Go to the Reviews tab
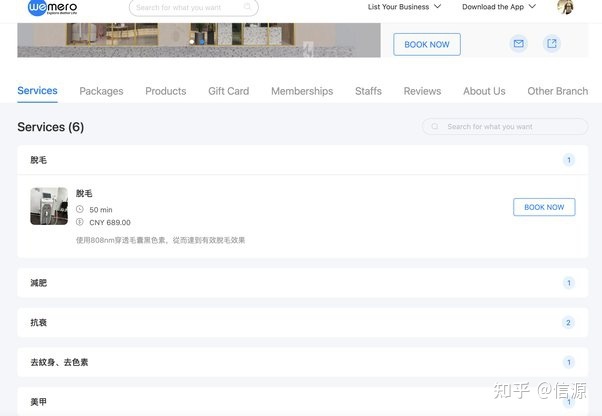Screen dimensions: 602x416 pyautogui.click(x=422, y=91)
